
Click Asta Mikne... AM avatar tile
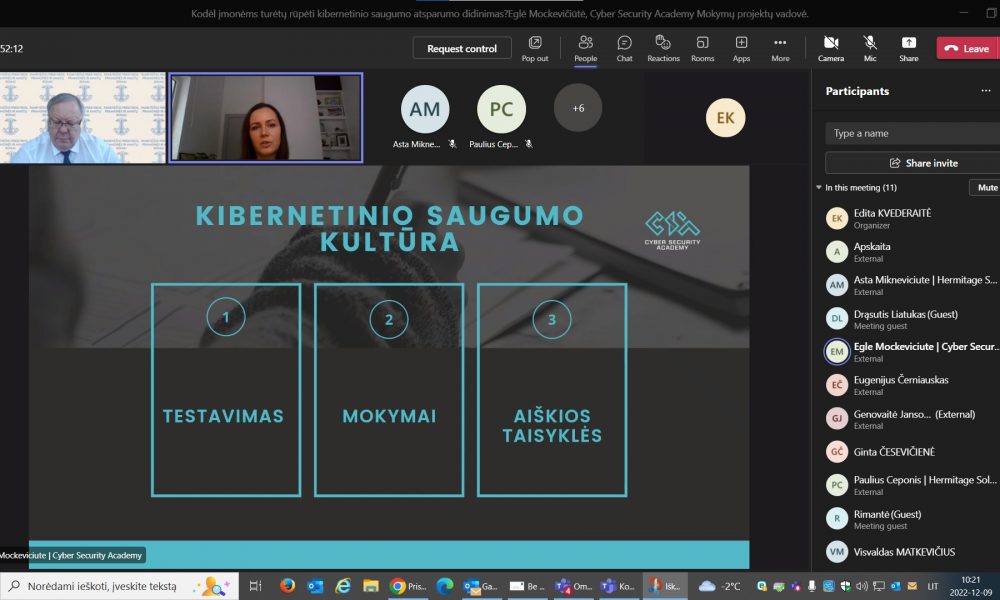pos(425,109)
